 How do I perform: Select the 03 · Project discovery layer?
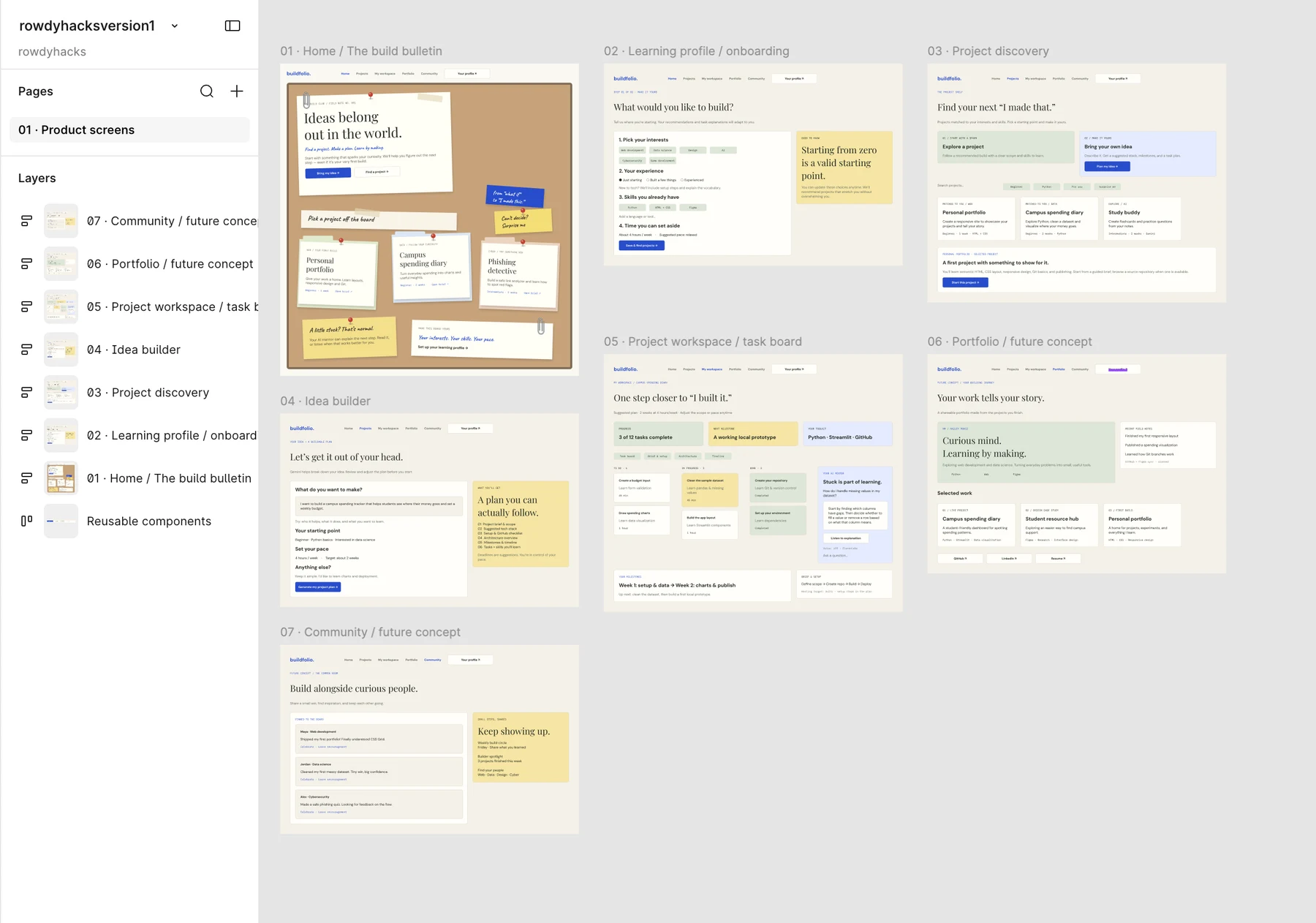coord(148,393)
